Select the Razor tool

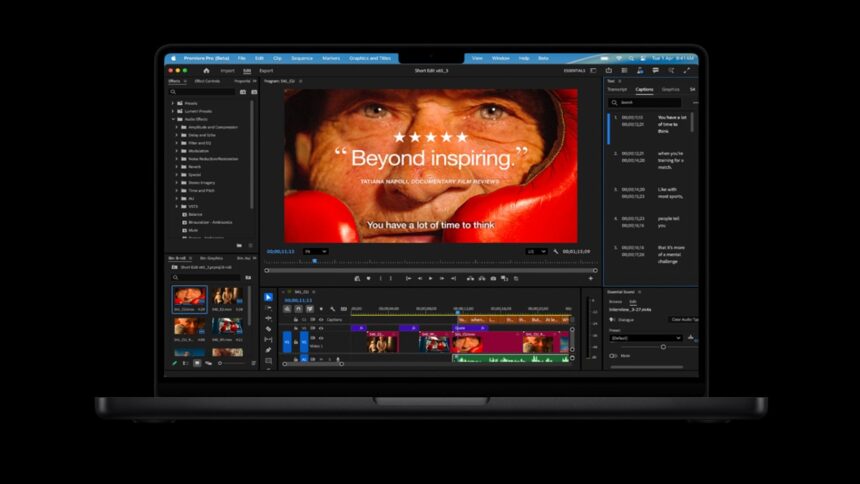(268, 329)
